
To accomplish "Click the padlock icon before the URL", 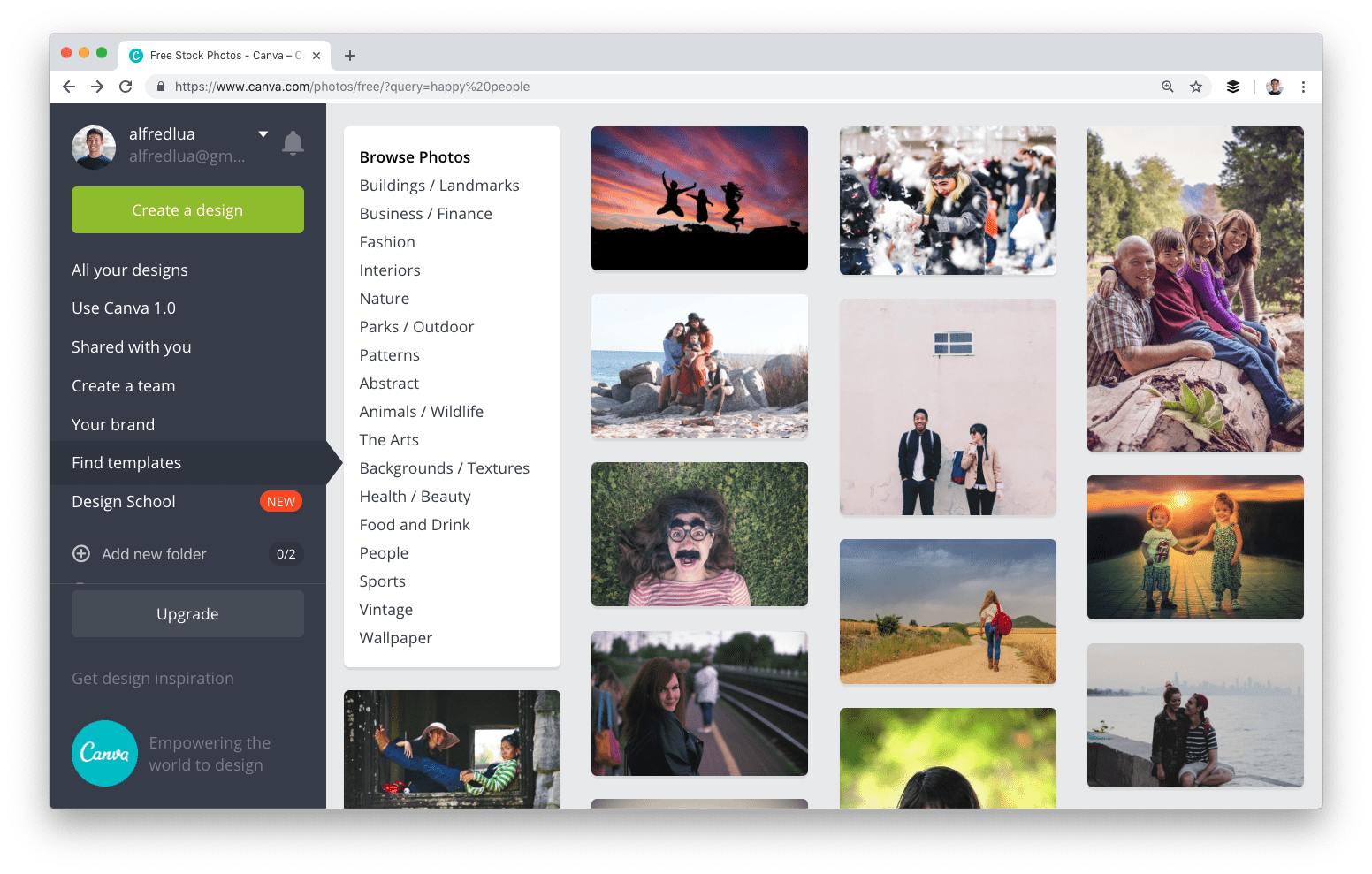I will (x=160, y=87).
